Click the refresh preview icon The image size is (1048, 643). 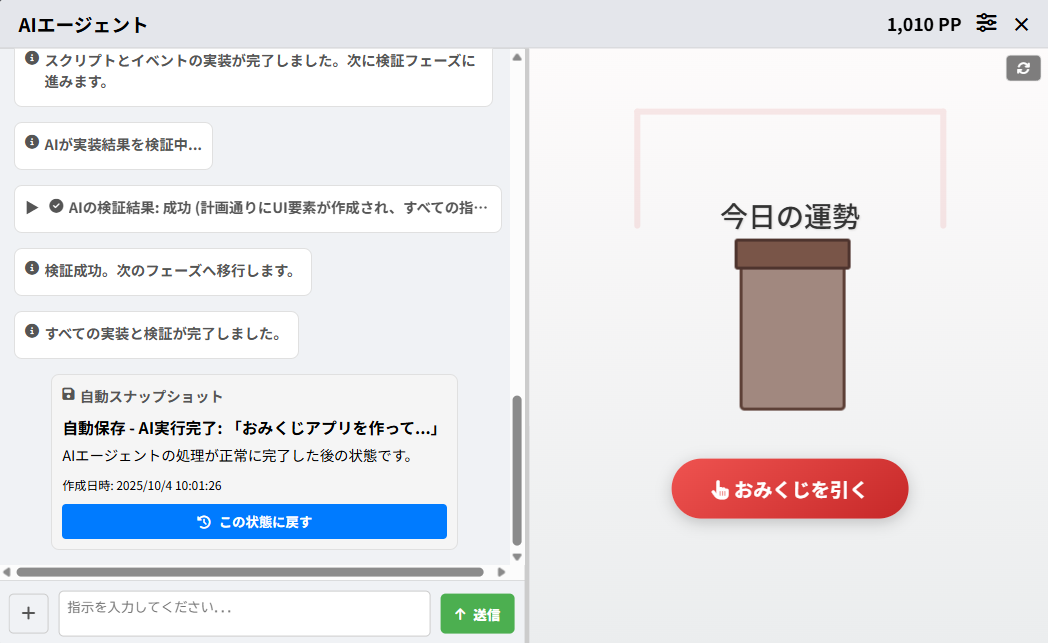1023,68
